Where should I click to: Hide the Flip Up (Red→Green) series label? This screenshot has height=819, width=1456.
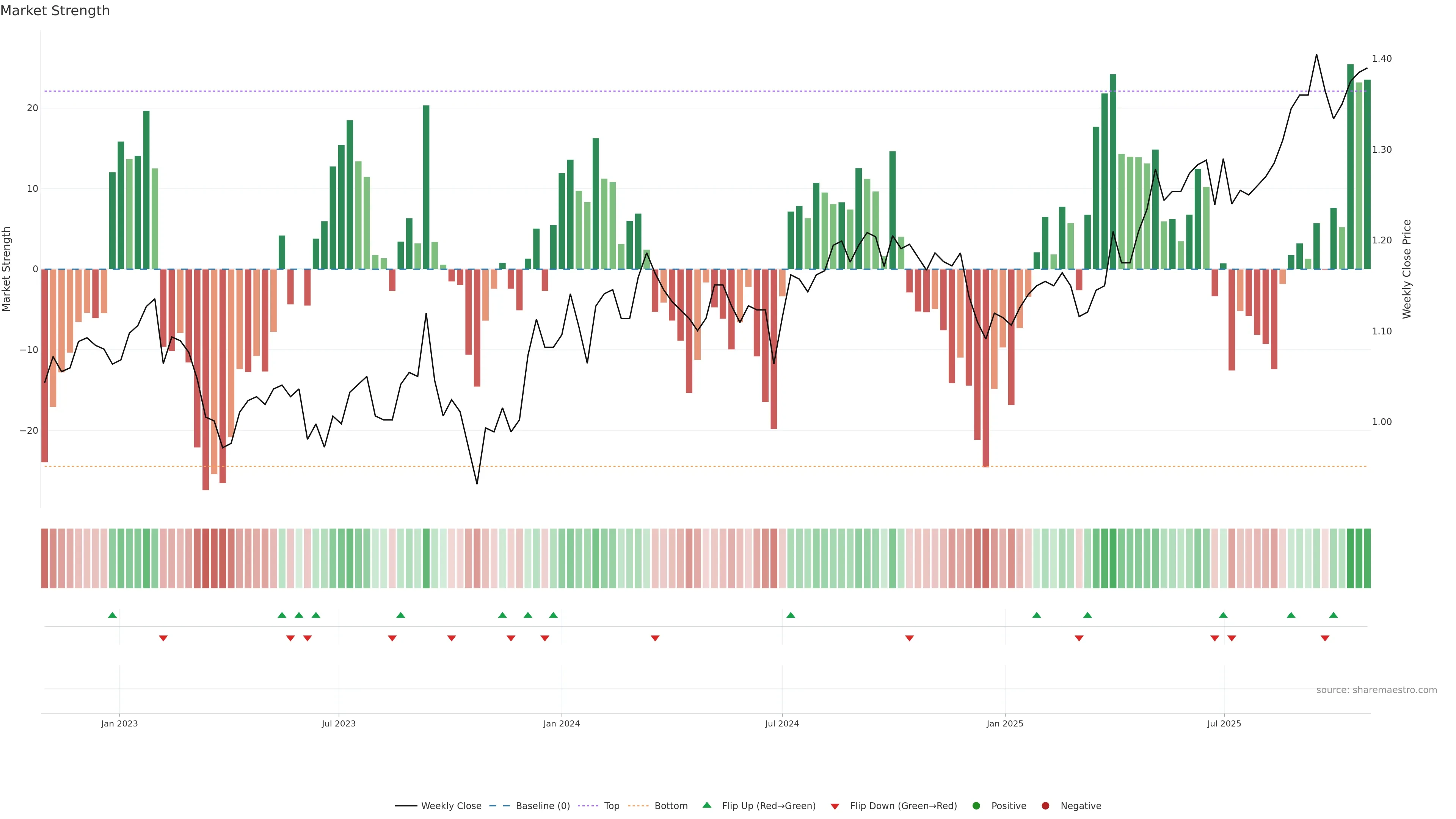[x=769, y=806]
